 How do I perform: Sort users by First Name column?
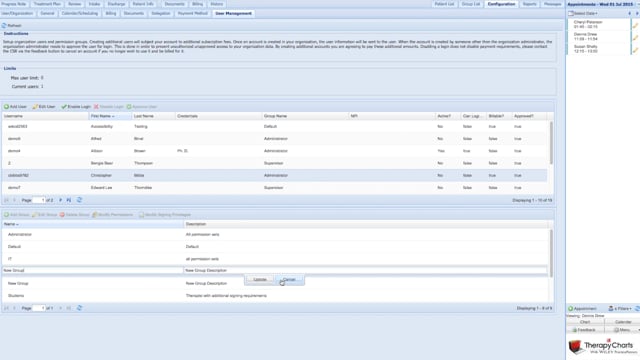(110, 116)
